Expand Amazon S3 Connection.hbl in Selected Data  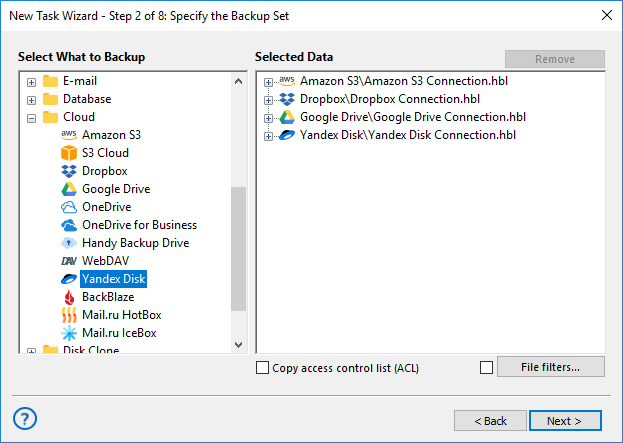click(268, 82)
